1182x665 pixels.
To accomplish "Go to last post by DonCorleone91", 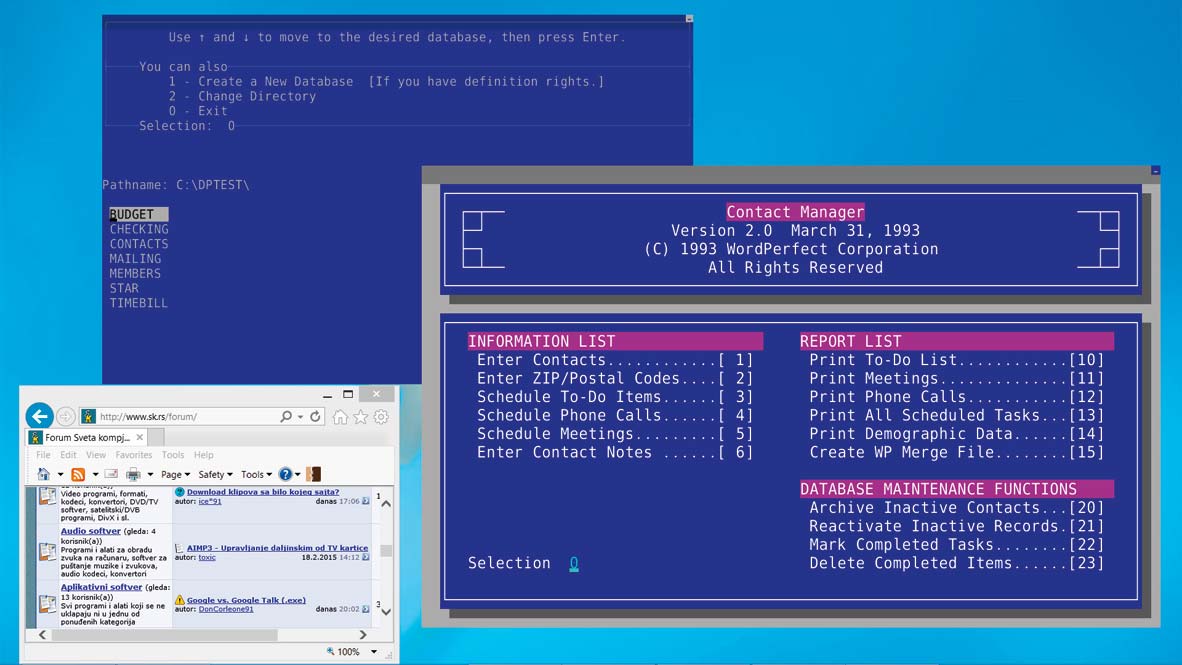I will [x=366, y=609].
